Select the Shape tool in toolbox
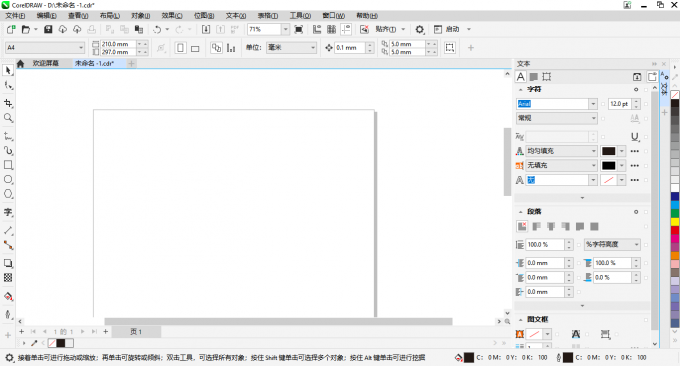Screen dimensions: 680x366 tap(8, 85)
